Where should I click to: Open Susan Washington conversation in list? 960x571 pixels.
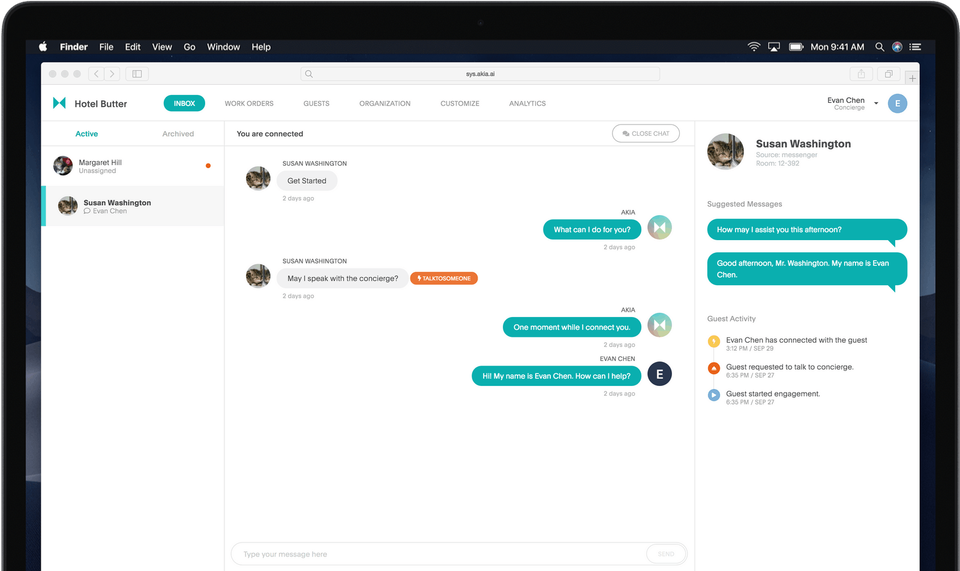(x=133, y=206)
